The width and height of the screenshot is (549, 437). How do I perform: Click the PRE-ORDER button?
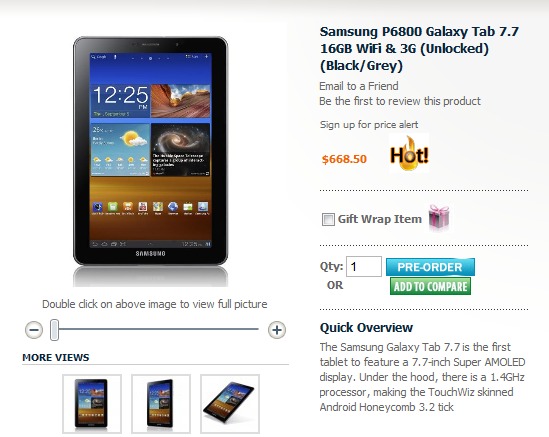(x=430, y=267)
